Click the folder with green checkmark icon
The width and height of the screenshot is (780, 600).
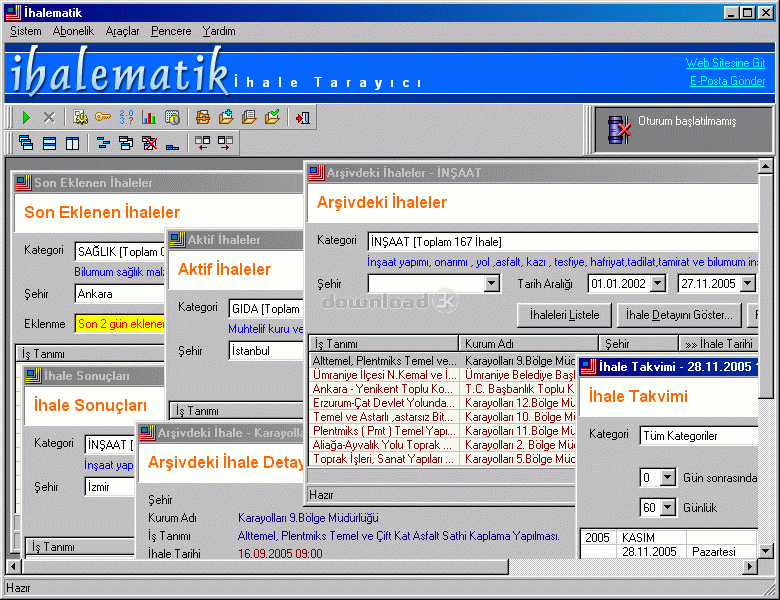pos(272,117)
